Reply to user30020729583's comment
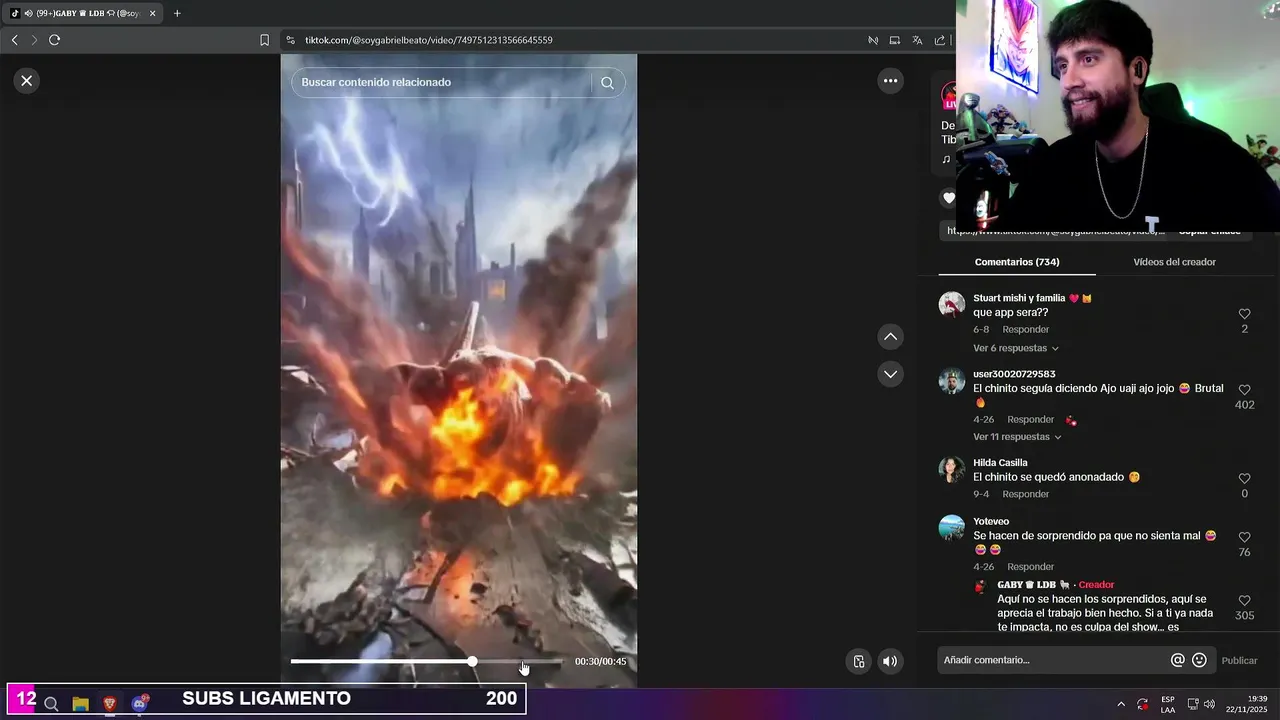The width and height of the screenshot is (1280, 720). (x=1030, y=420)
